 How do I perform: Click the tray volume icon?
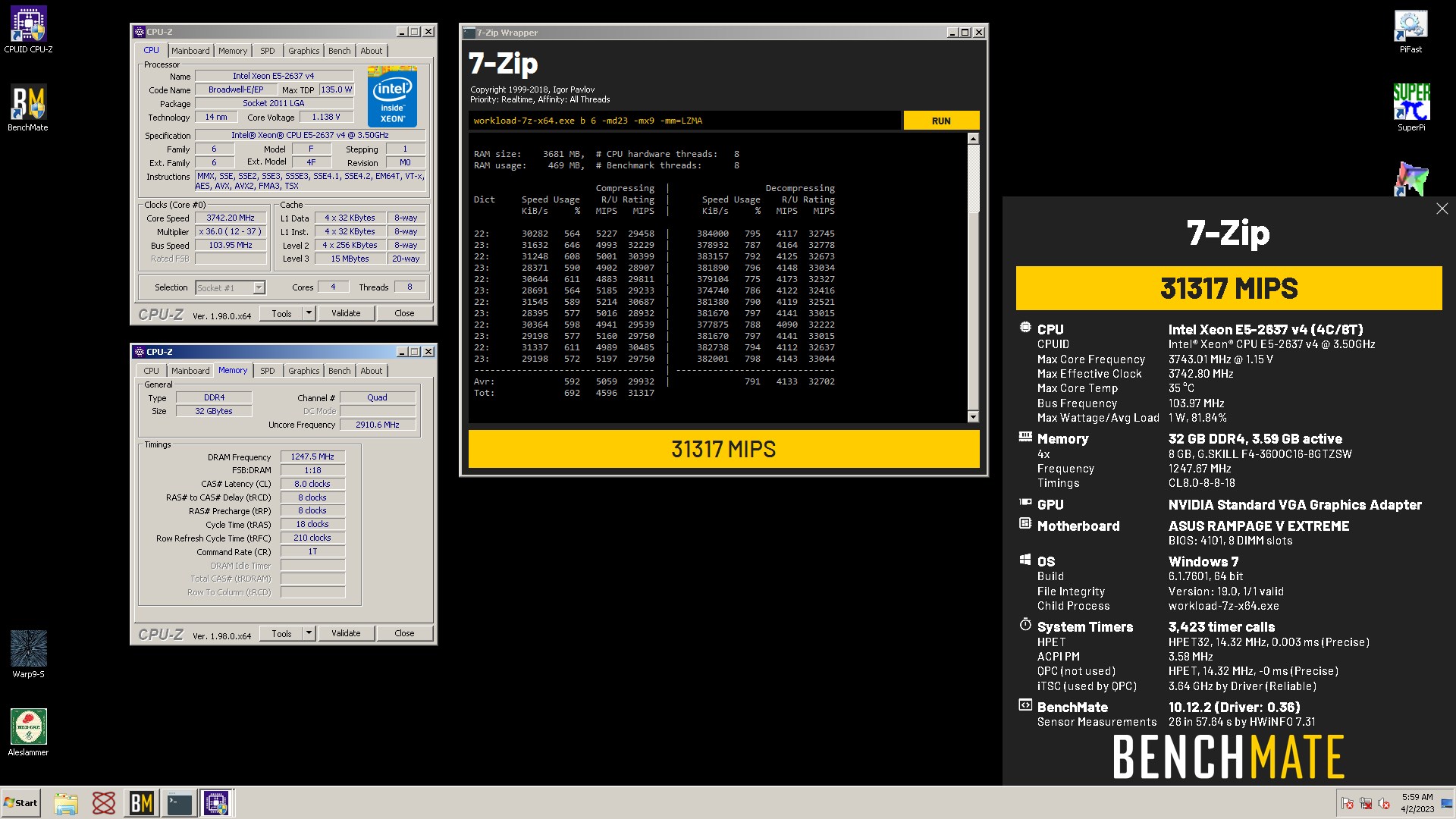(1384, 803)
